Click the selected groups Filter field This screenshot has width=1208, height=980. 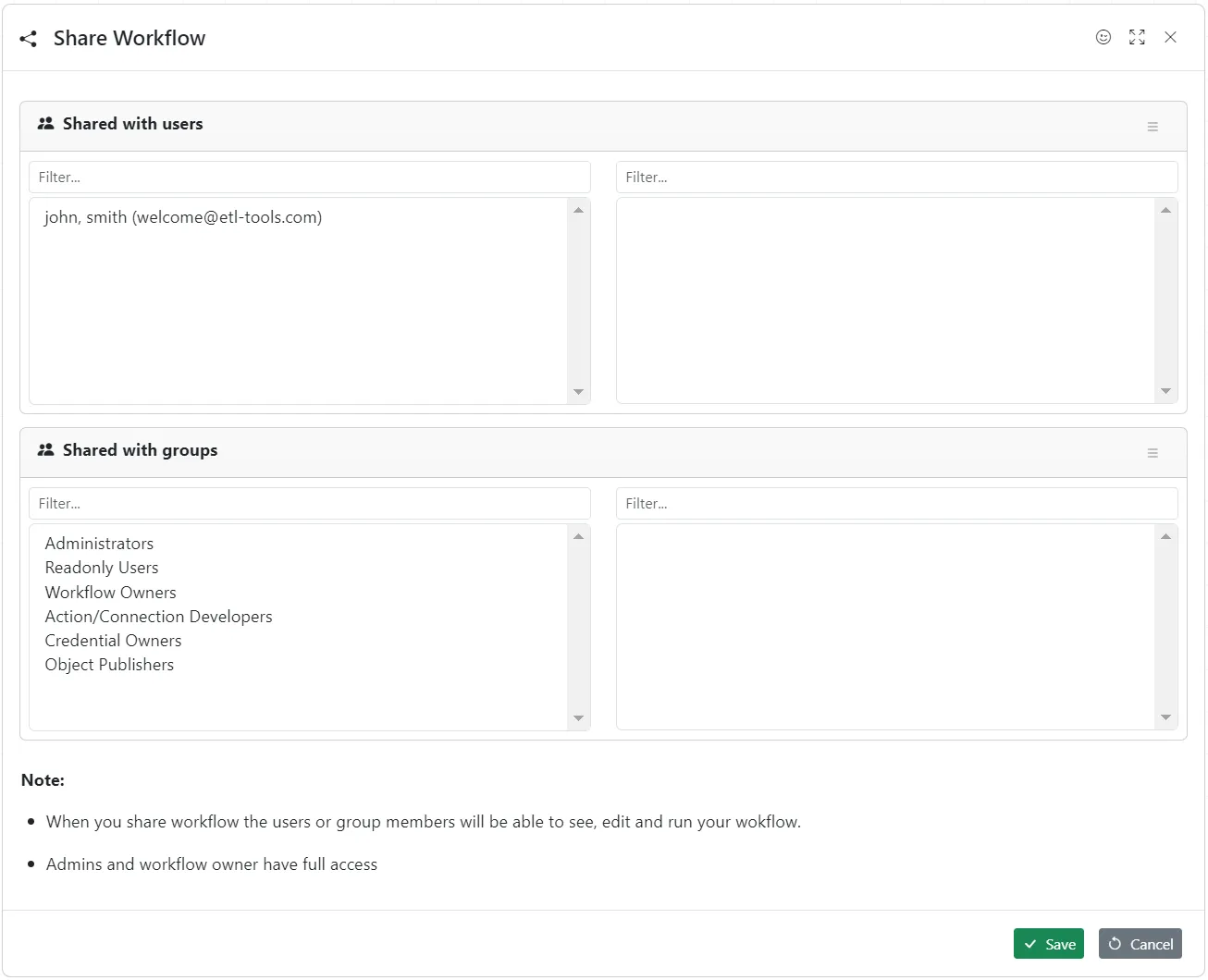pos(895,504)
